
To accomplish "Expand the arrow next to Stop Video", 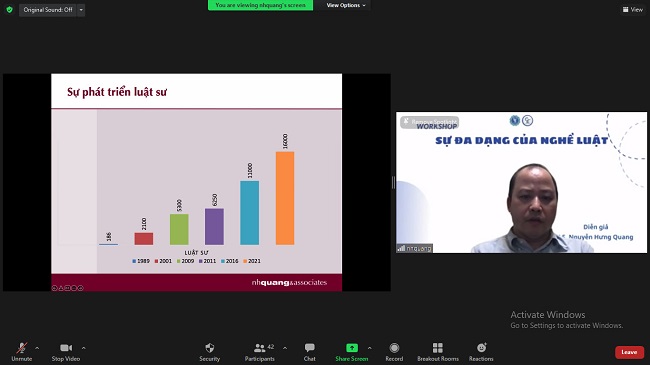I will 83,348.
